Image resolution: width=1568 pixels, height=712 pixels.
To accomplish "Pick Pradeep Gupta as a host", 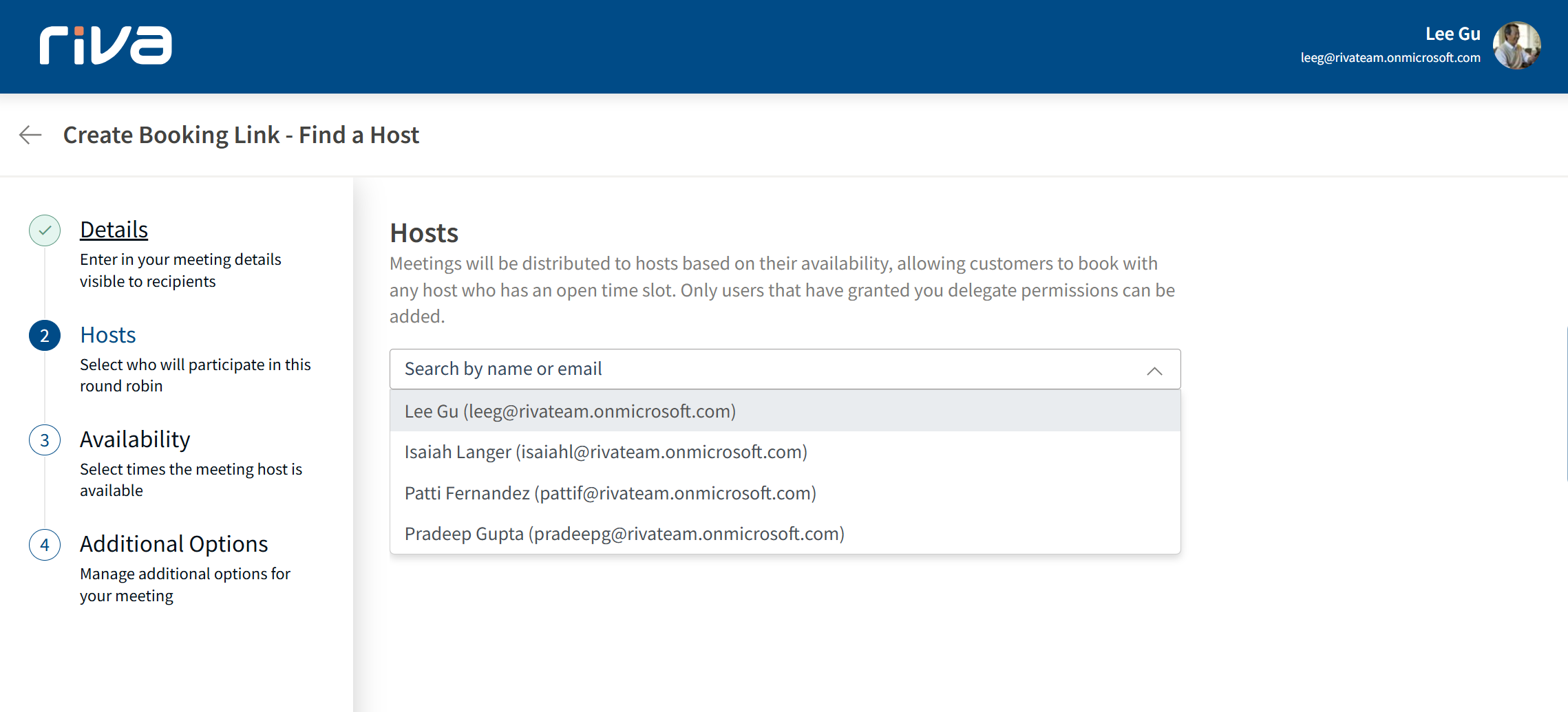I will (x=624, y=534).
